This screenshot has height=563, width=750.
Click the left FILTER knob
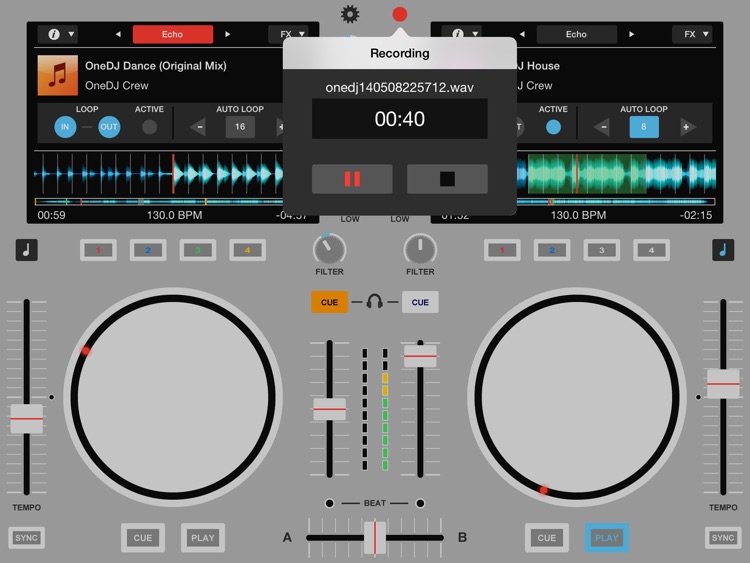[330, 249]
